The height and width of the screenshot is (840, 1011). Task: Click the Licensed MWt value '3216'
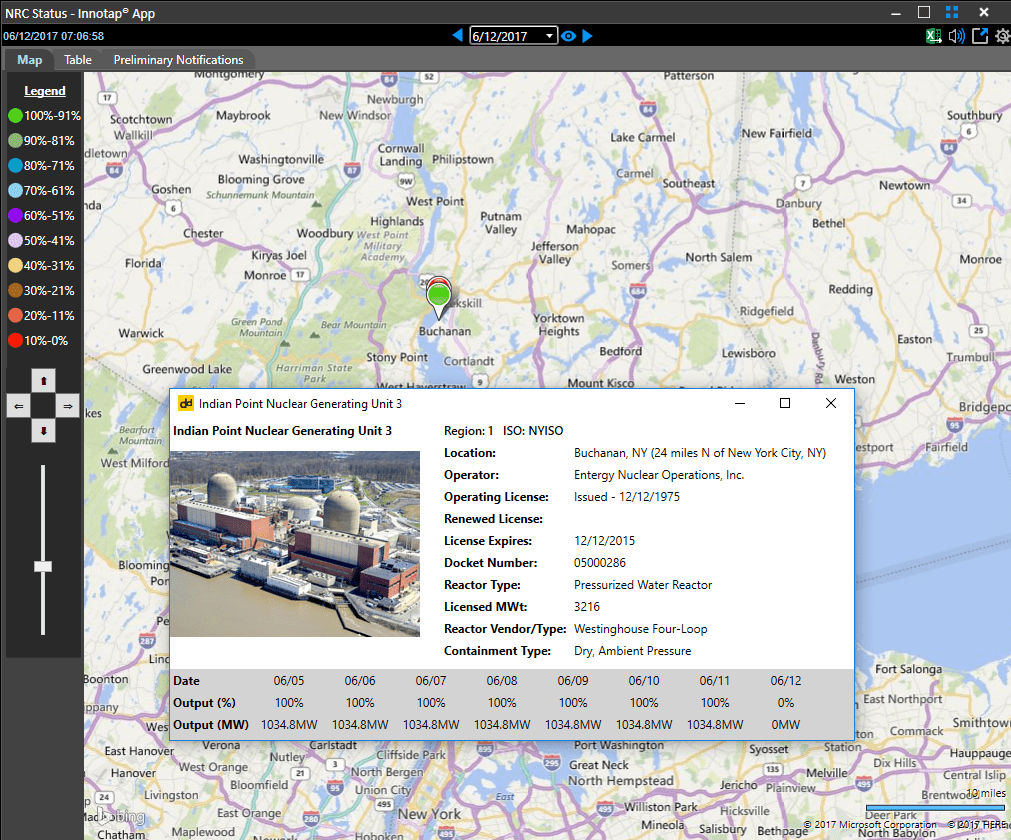(587, 607)
